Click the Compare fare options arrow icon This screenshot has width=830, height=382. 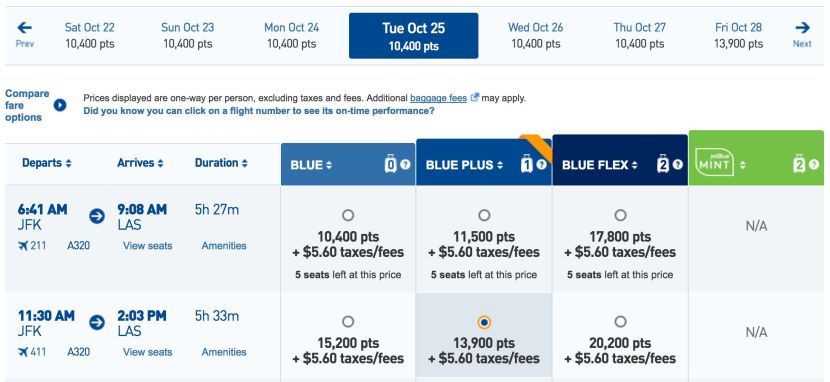[x=60, y=105]
